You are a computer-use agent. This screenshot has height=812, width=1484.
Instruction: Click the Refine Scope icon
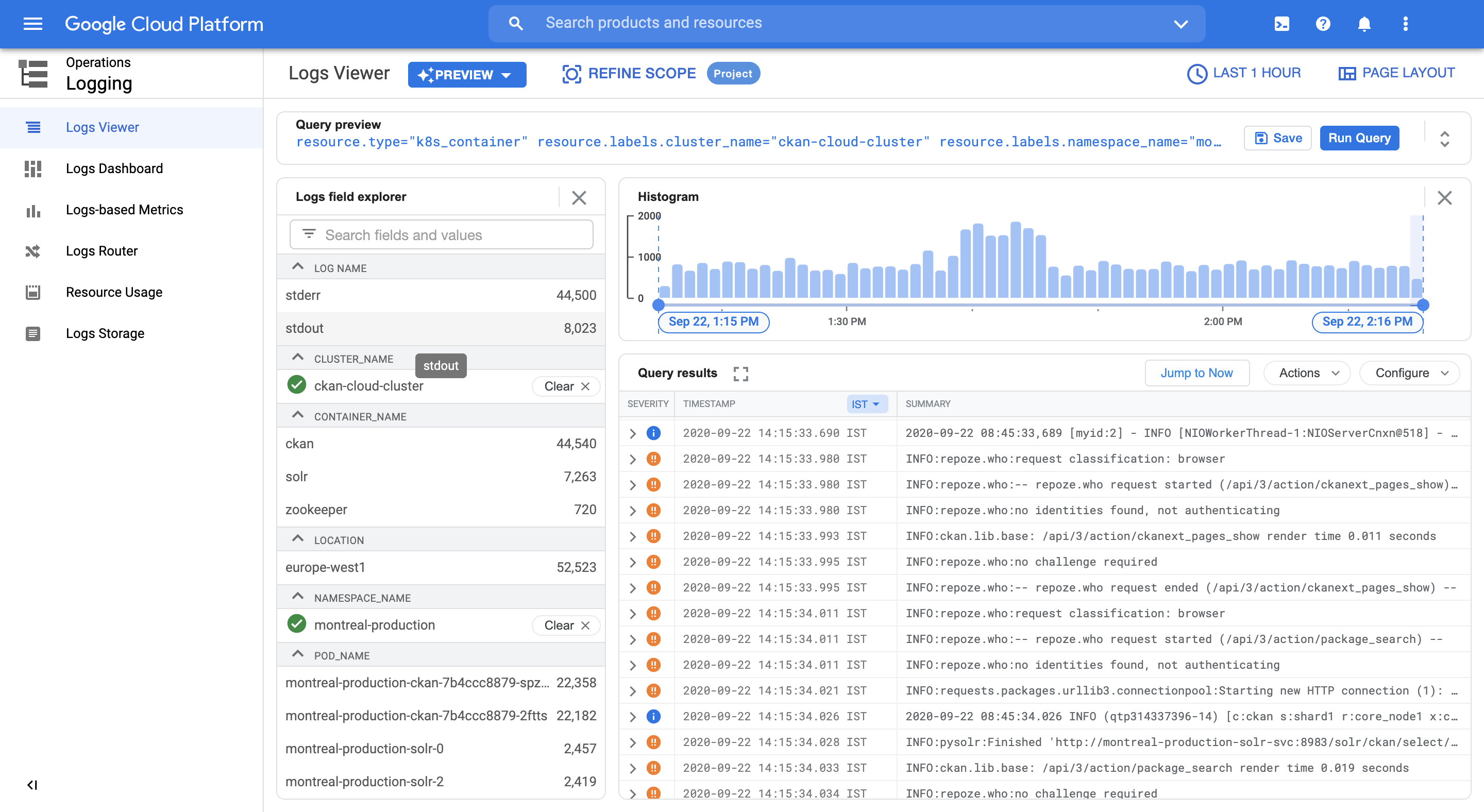coord(571,74)
